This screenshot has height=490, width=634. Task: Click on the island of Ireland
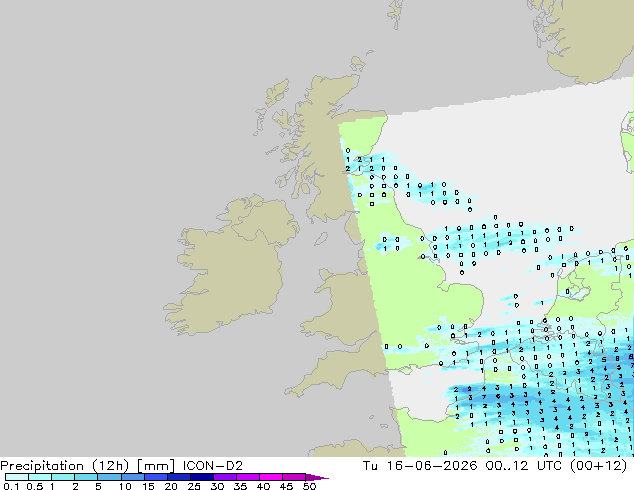point(230,267)
